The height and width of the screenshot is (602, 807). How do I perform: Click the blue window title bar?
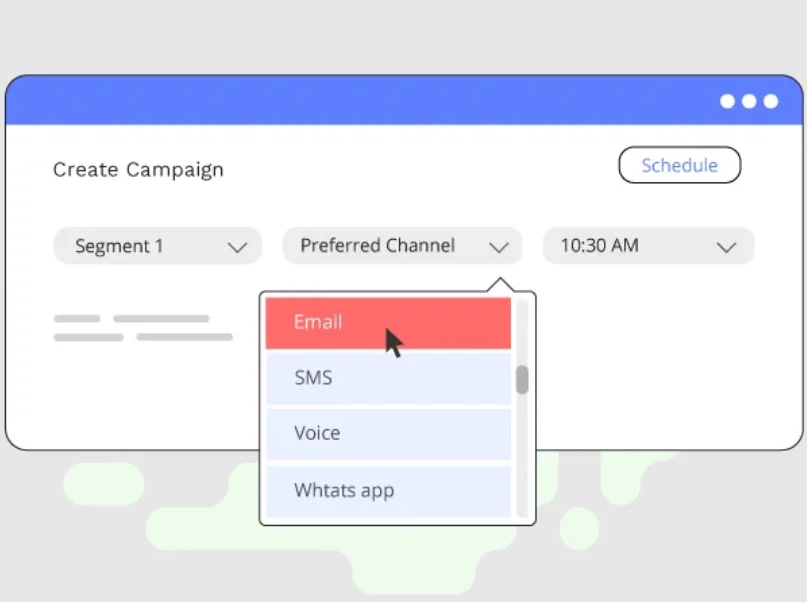(404, 100)
